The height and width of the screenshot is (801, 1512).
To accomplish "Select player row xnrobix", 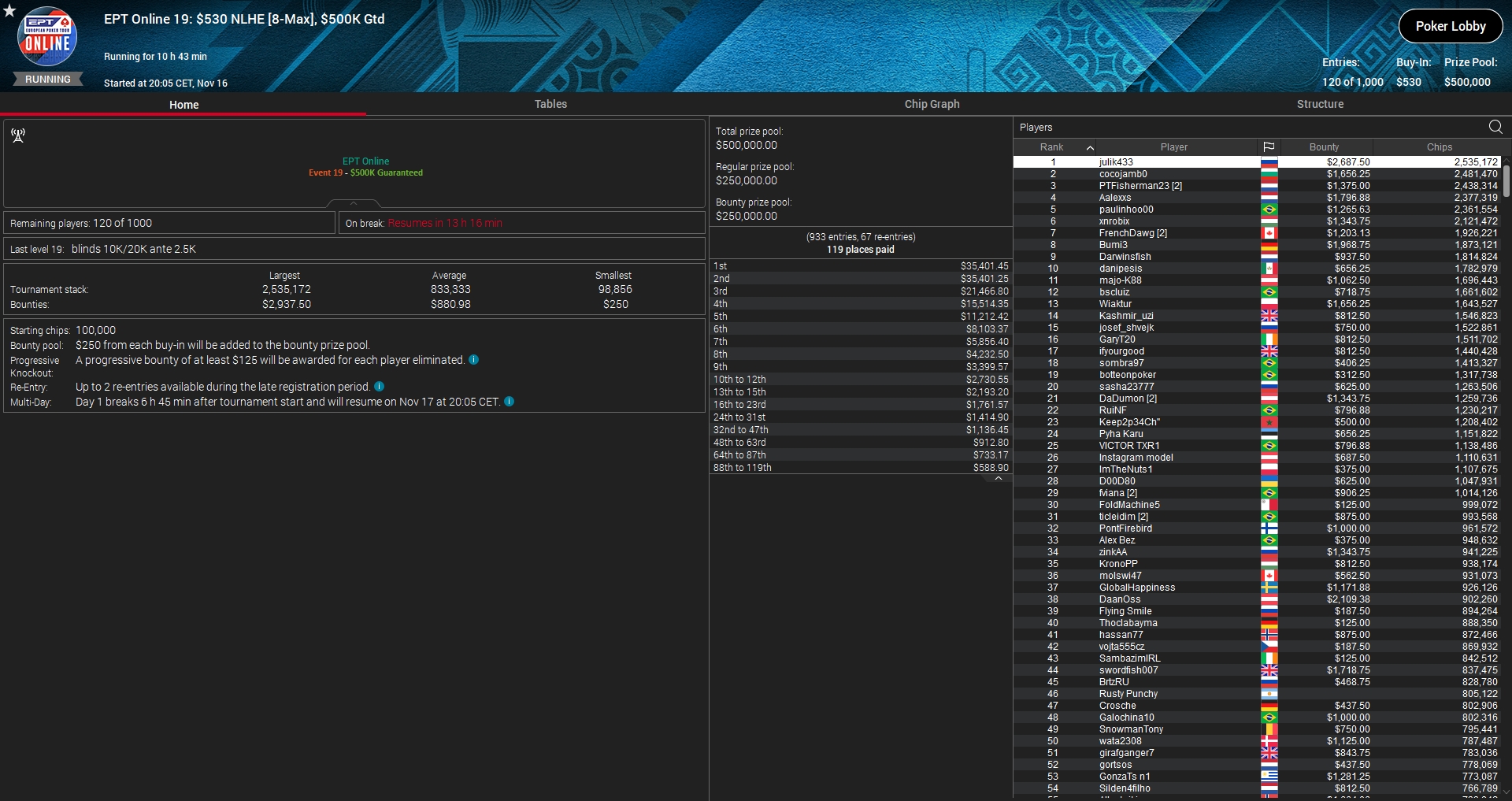I will point(1257,221).
